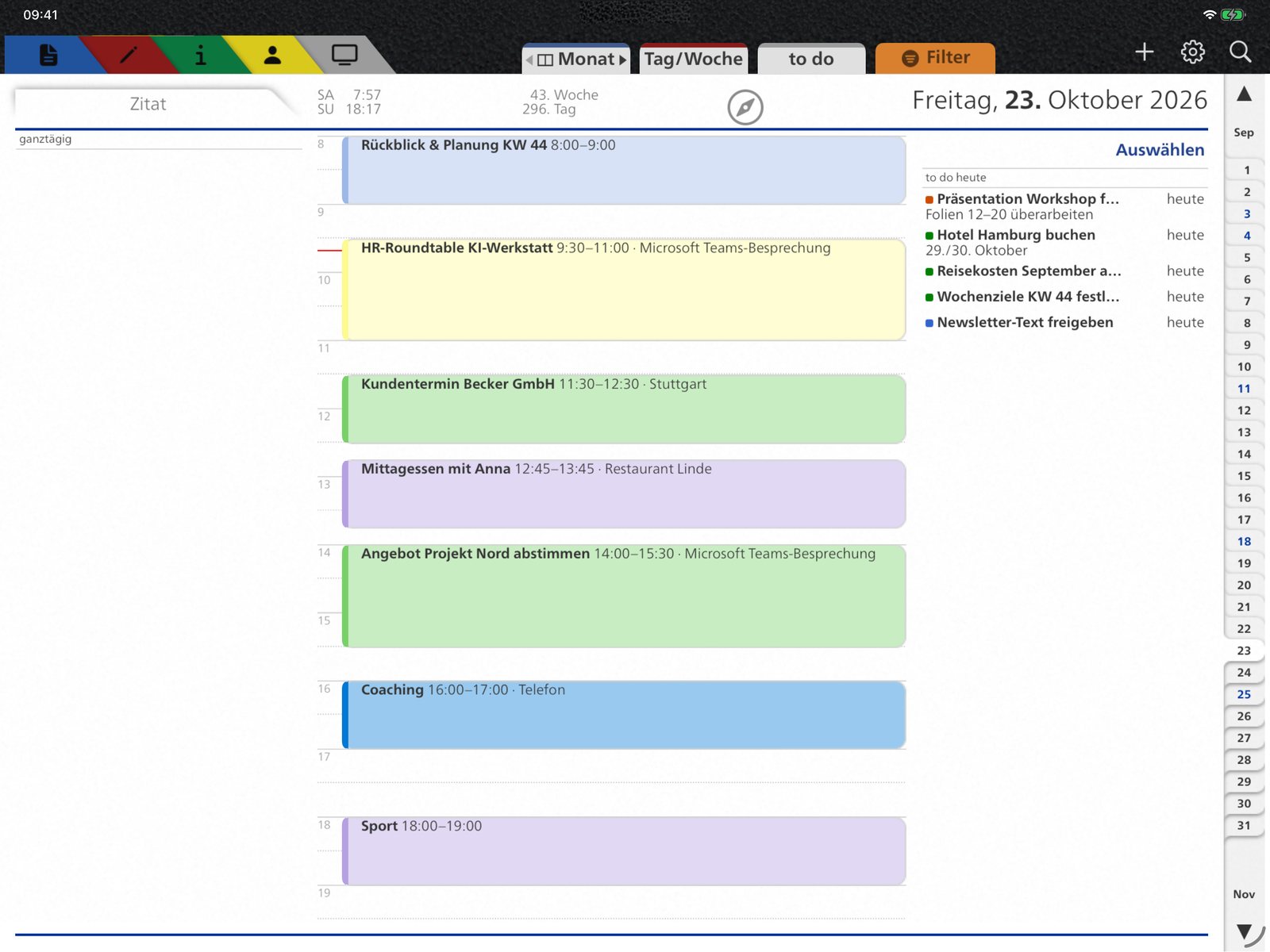This screenshot has height=952, width=1270.
Task: Switch to the Tag/Woche tab
Action: coord(694,59)
